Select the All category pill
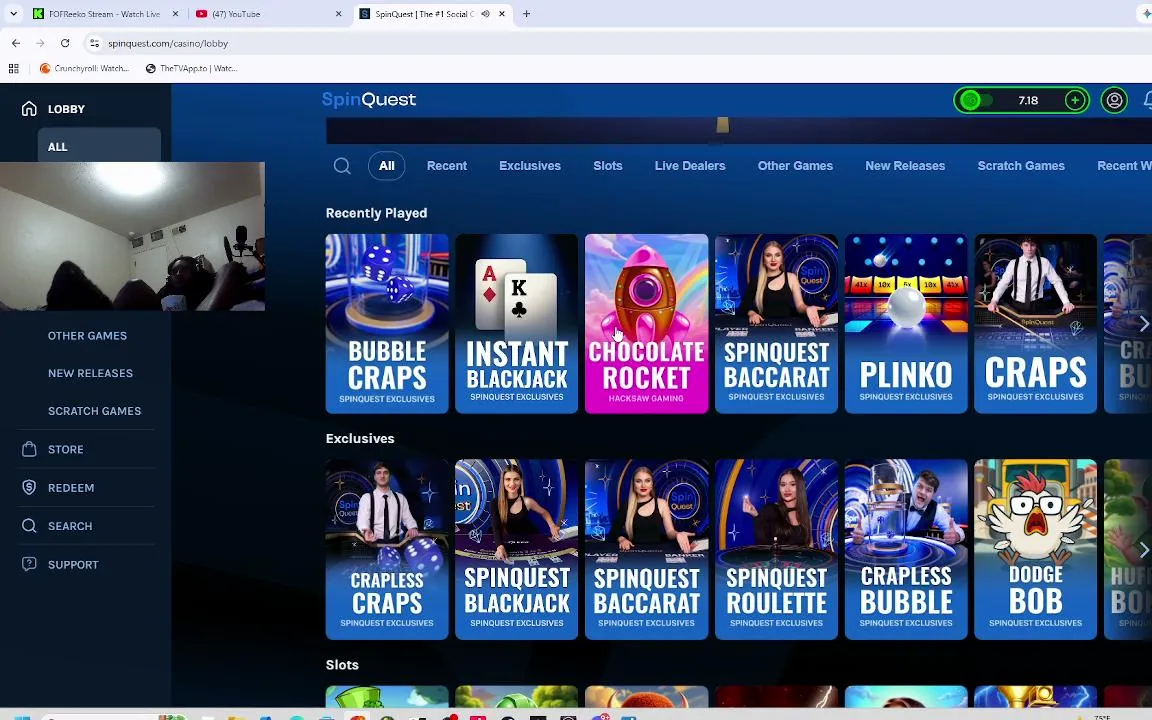The height and width of the screenshot is (720, 1152). 386,166
